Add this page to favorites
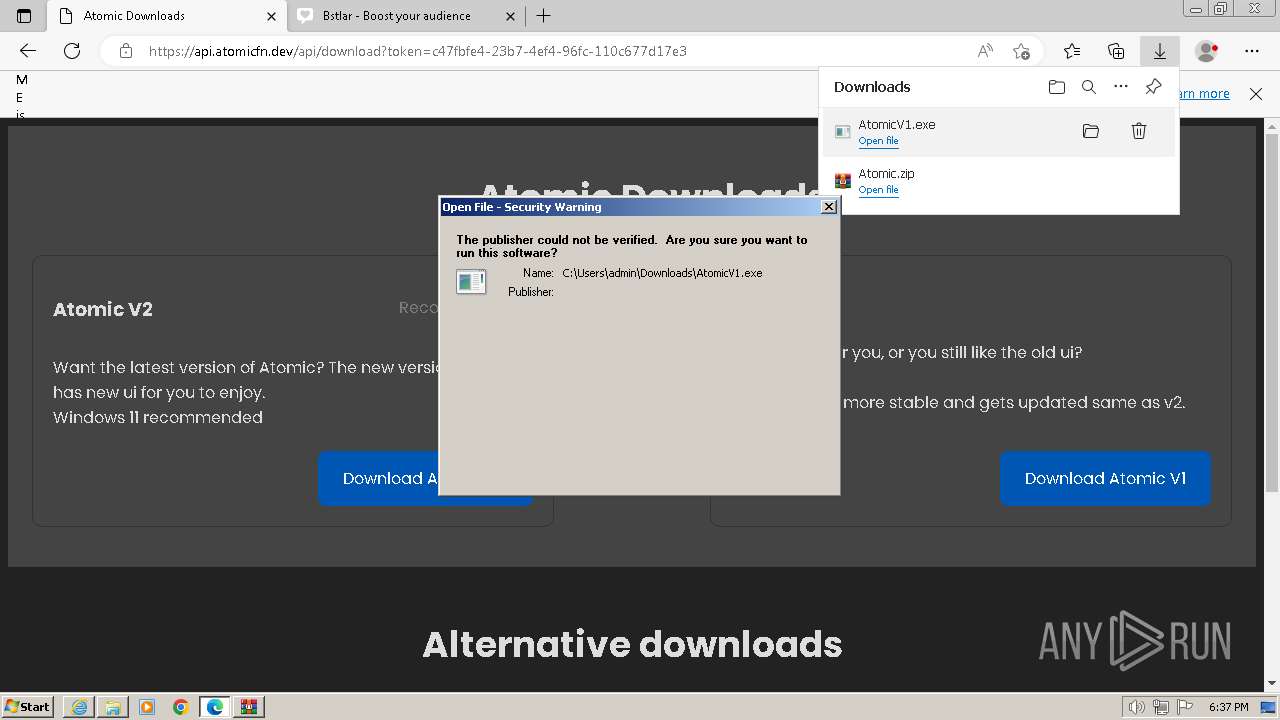The height and width of the screenshot is (720, 1280). click(1021, 51)
